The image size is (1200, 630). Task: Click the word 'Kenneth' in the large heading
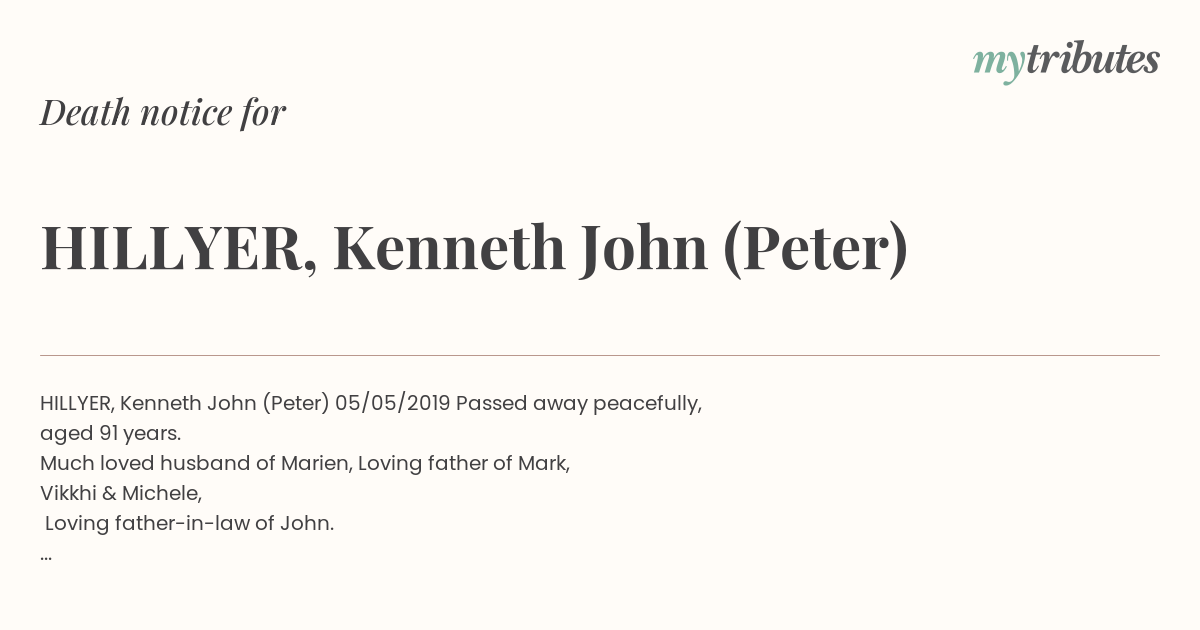click(449, 248)
